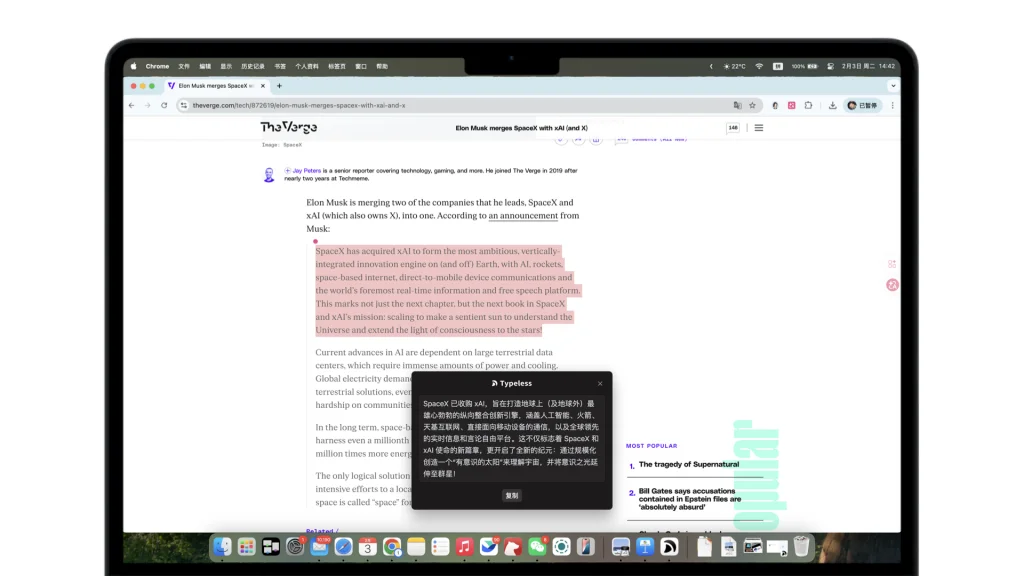Screen dimensions: 1024x576
Task: Open a new browser tab
Action: 279,86
